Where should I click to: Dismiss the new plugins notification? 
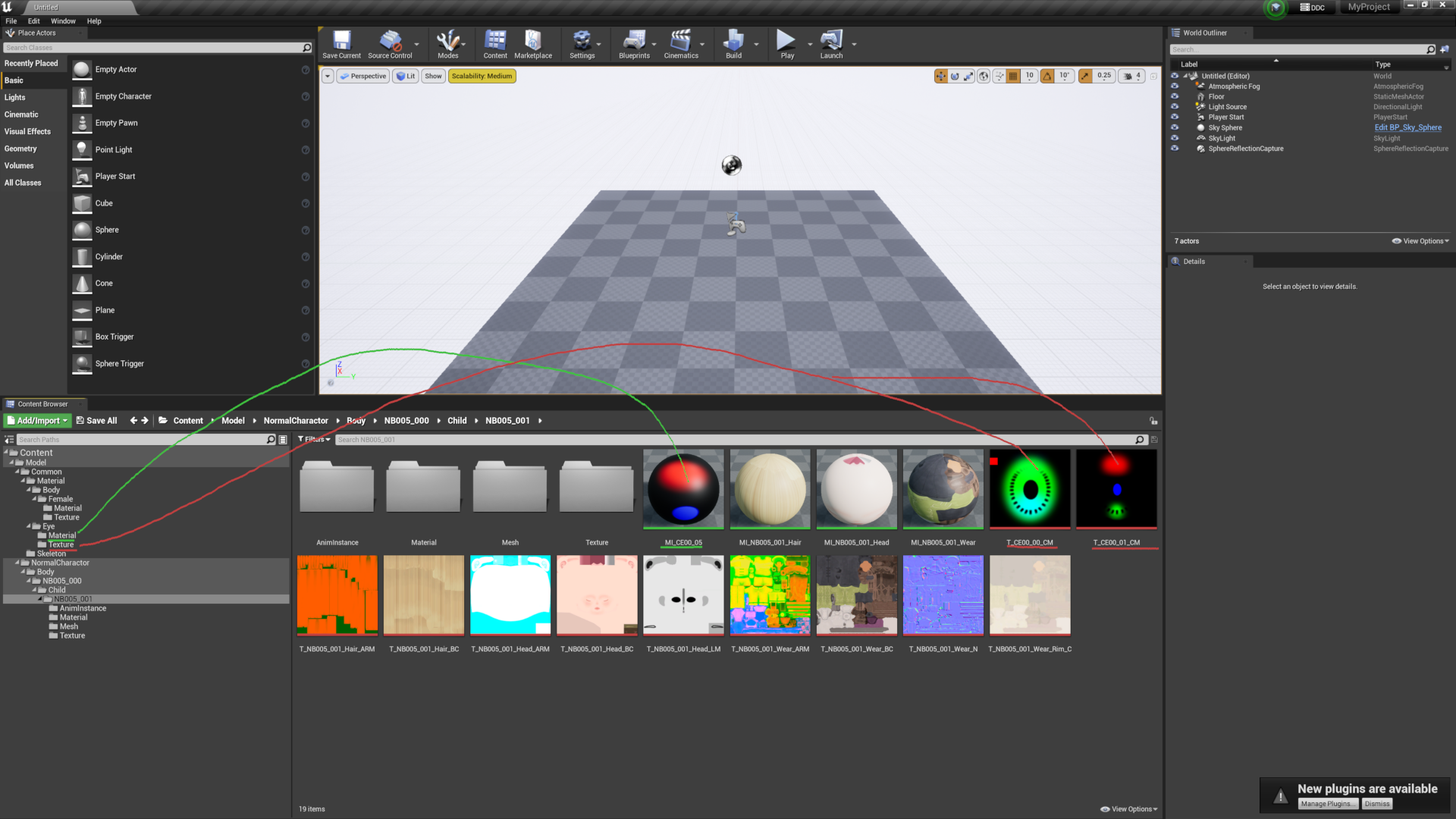[x=1377, y=804]
